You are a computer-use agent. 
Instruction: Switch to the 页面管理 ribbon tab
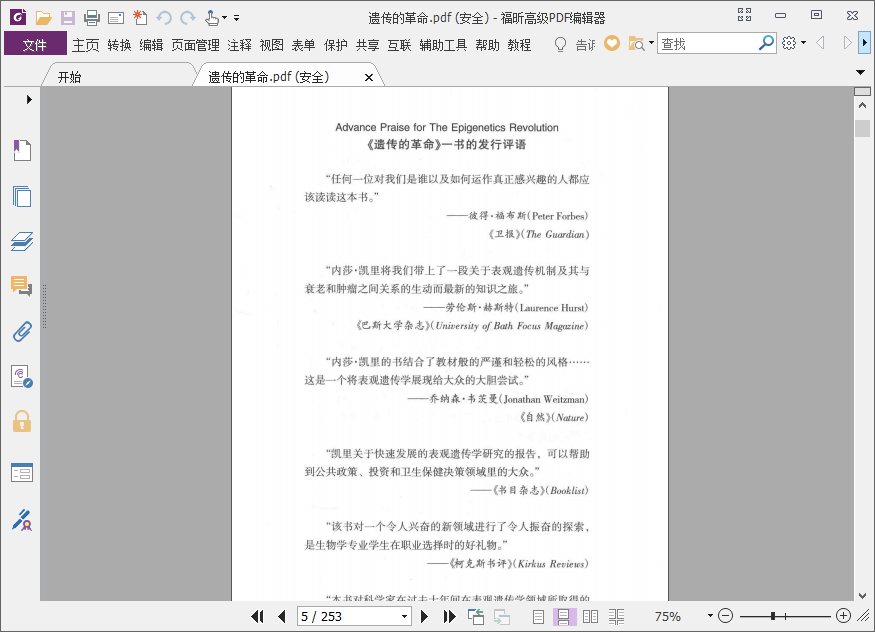coord(195,45)
